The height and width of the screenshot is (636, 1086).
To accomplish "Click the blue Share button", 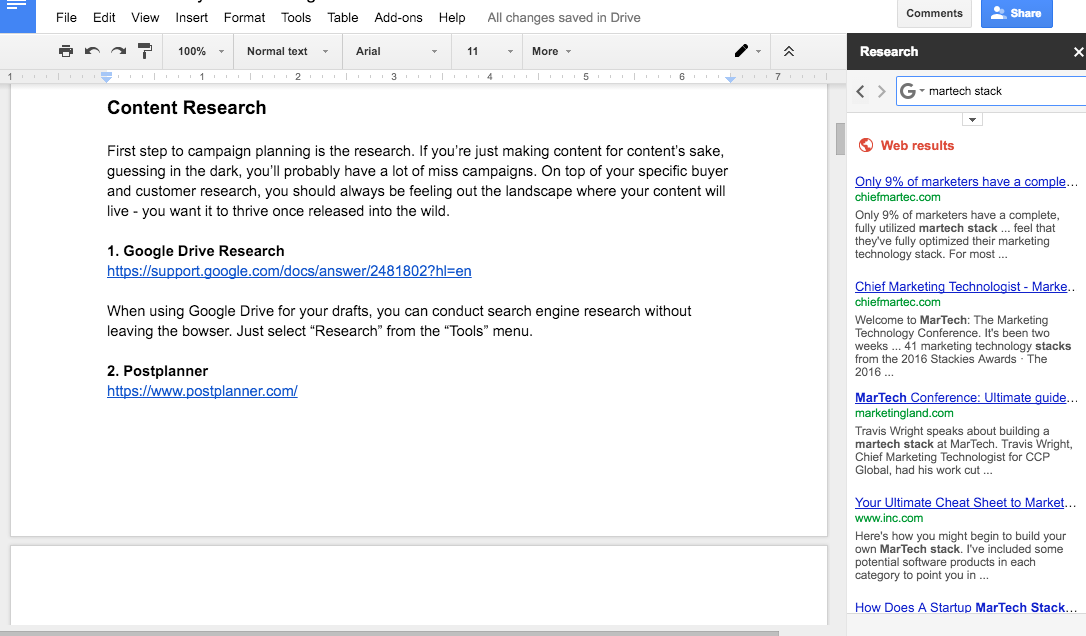I will [1017, 13].
